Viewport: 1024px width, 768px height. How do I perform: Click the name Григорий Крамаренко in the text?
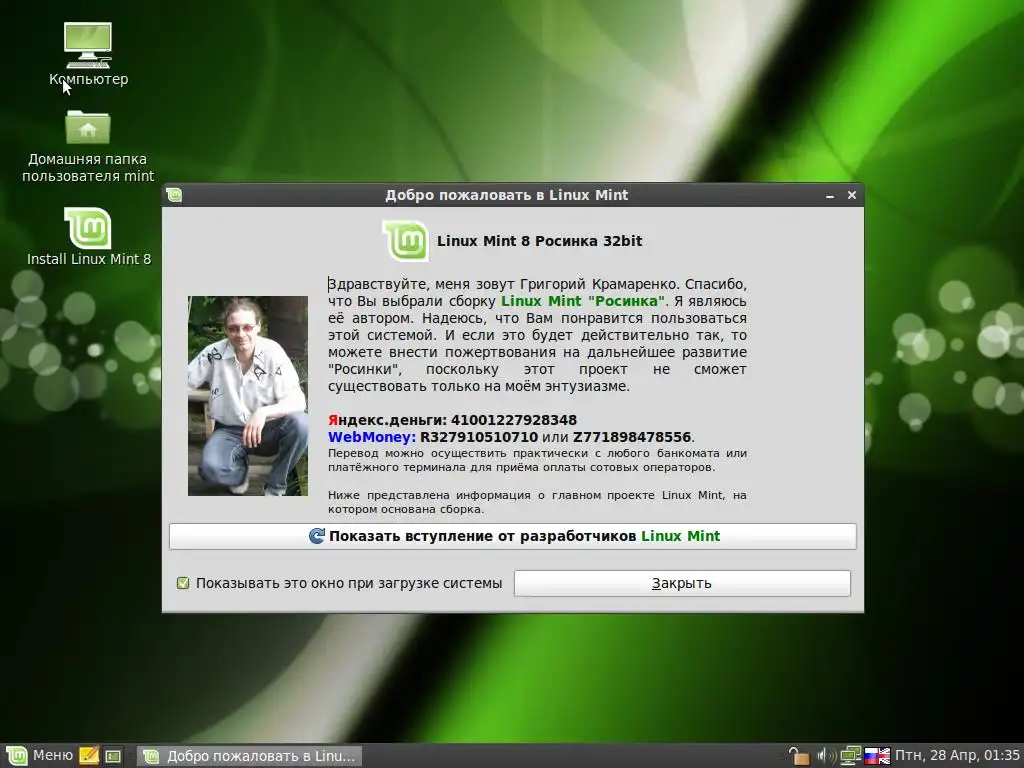pos(600,284)
